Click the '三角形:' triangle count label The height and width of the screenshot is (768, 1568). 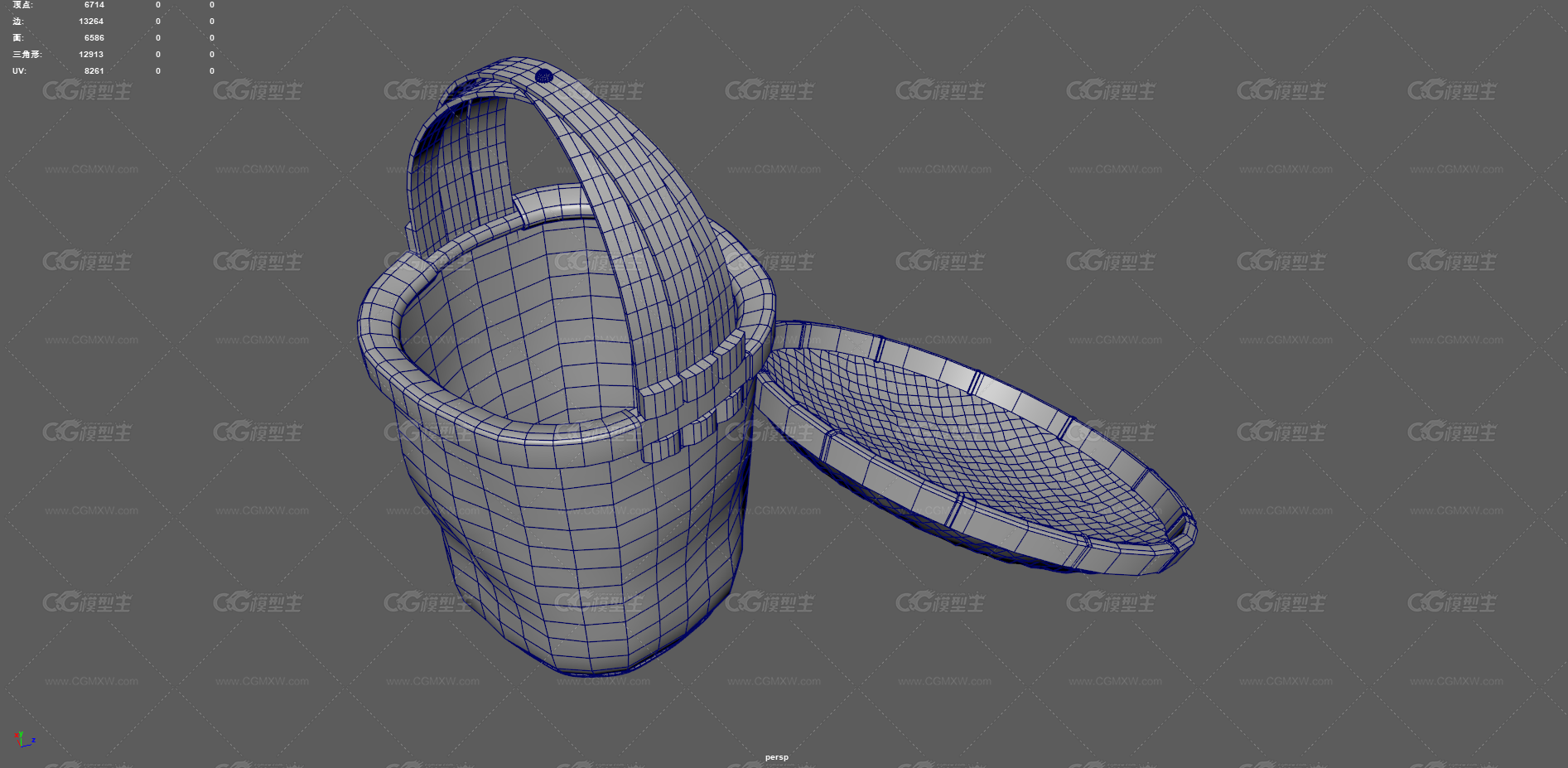pos(27,55)
